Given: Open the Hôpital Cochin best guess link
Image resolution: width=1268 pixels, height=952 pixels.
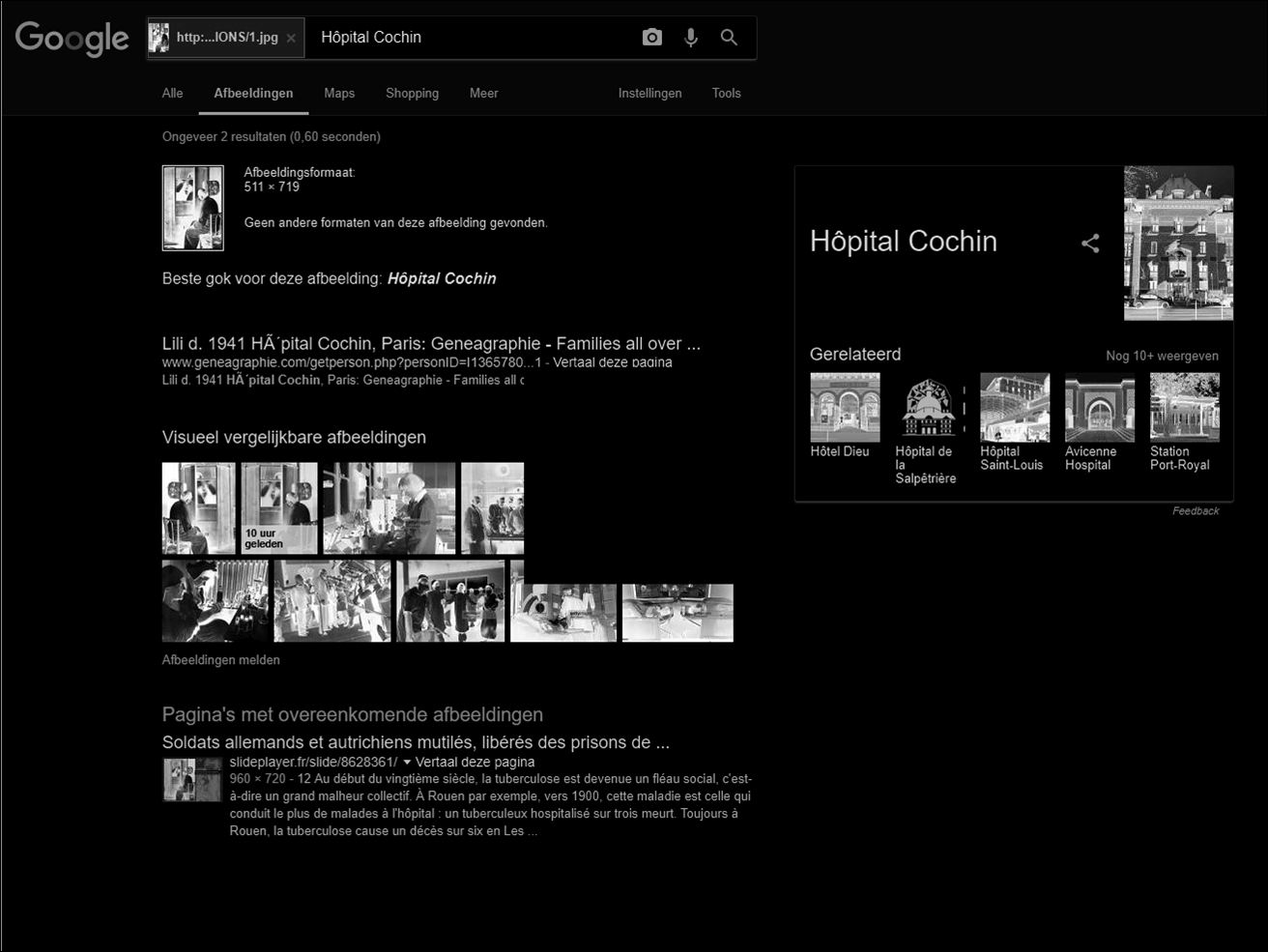Looking at the screenshot, I should (x=442, y=278).
